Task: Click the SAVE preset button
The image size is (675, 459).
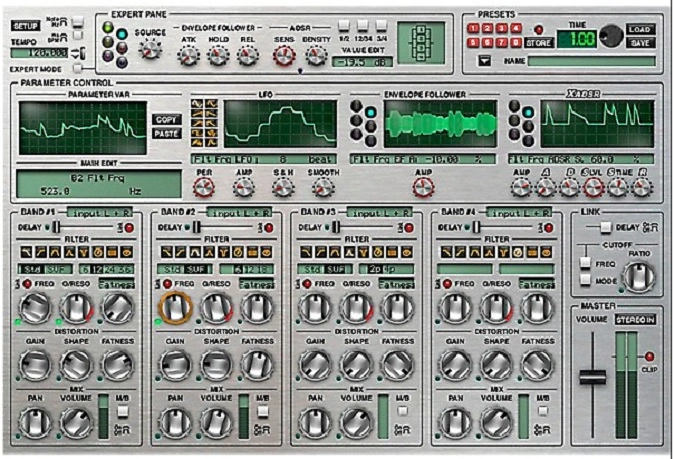Action: (640, 43)
